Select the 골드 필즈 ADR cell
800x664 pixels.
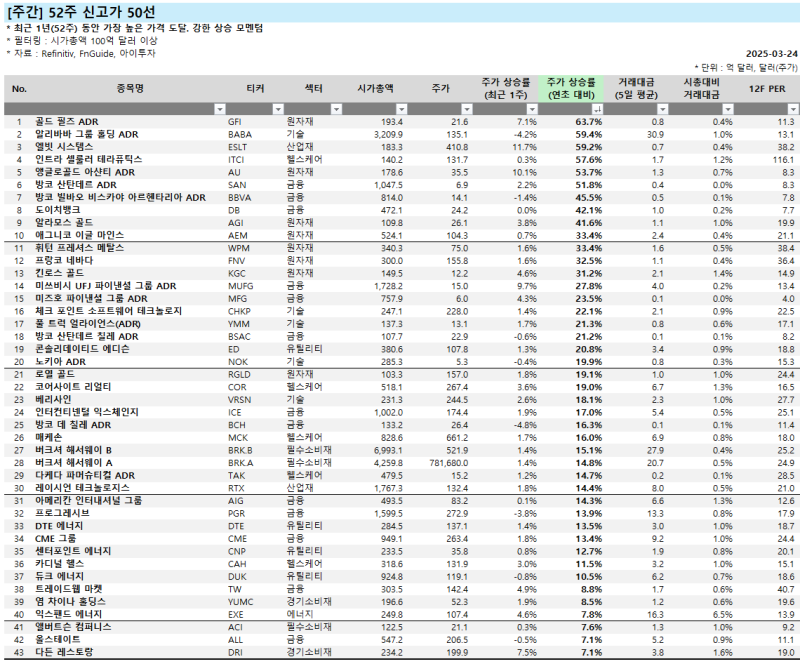point(67,121)
